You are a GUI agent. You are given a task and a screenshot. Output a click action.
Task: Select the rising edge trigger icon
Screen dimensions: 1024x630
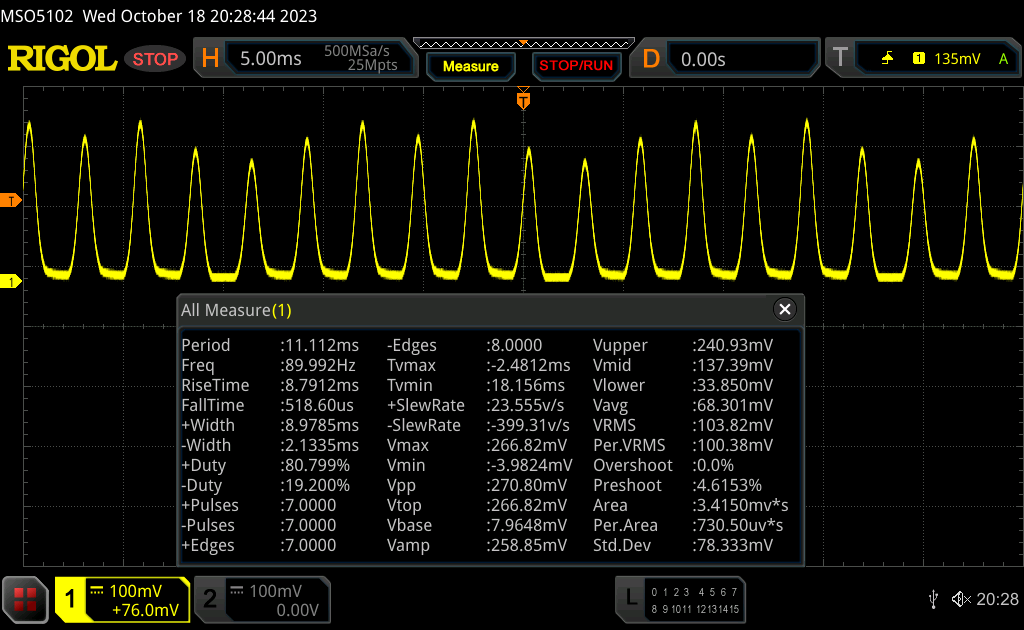click(x=887, y=59)
